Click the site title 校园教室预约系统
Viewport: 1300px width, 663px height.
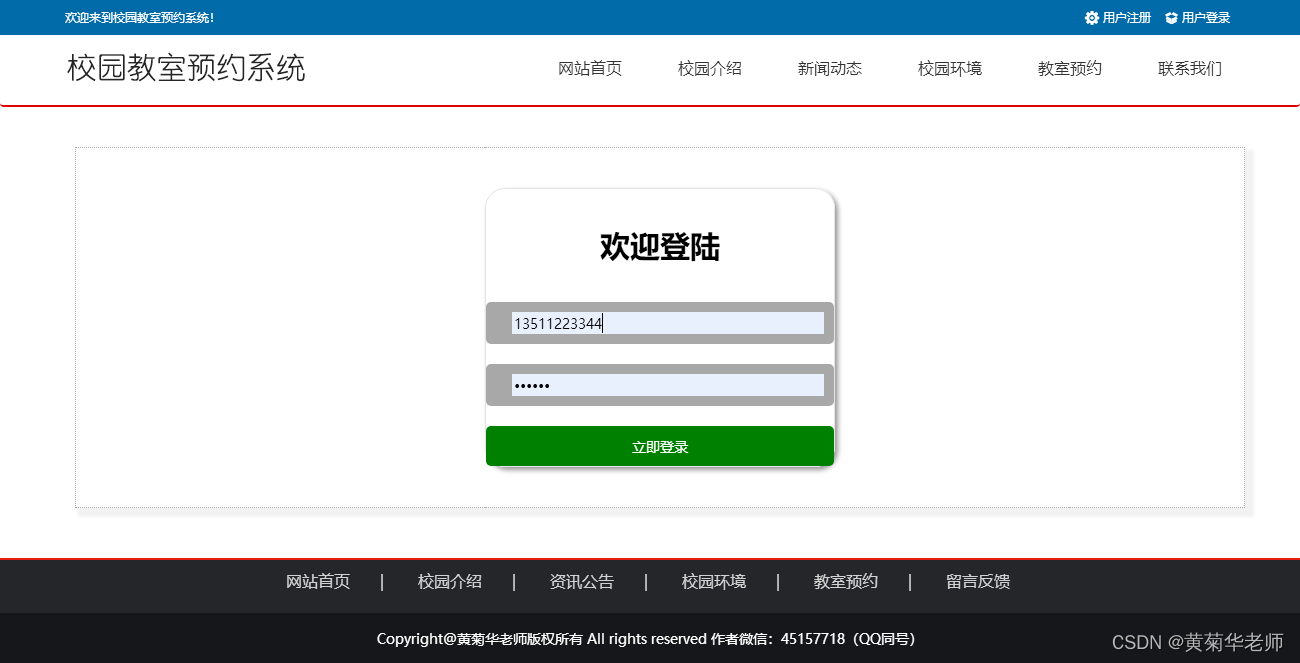185,68
